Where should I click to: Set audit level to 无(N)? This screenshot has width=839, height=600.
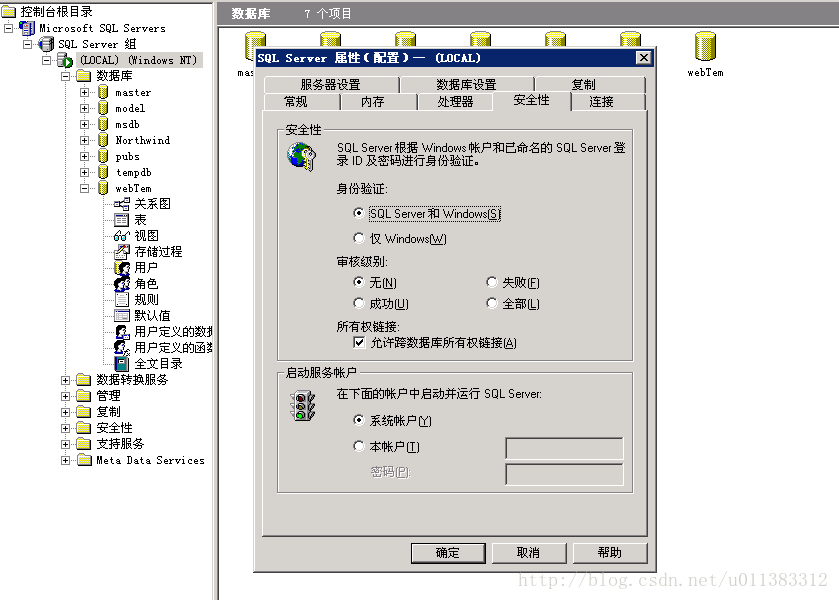tap(359, 282)
